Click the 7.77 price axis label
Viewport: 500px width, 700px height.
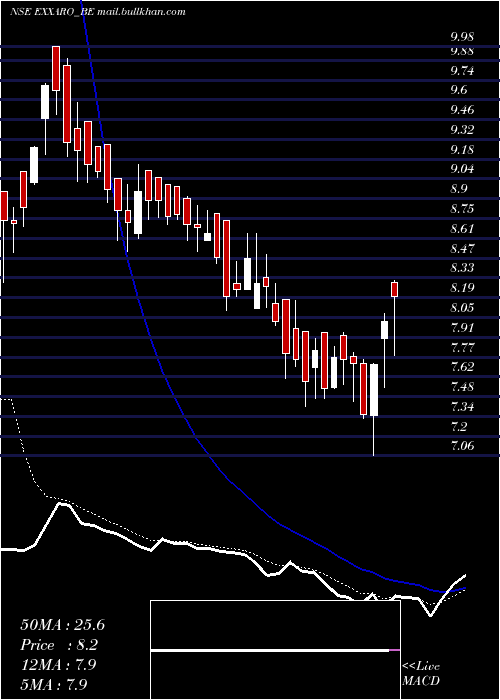click(462, 347)
